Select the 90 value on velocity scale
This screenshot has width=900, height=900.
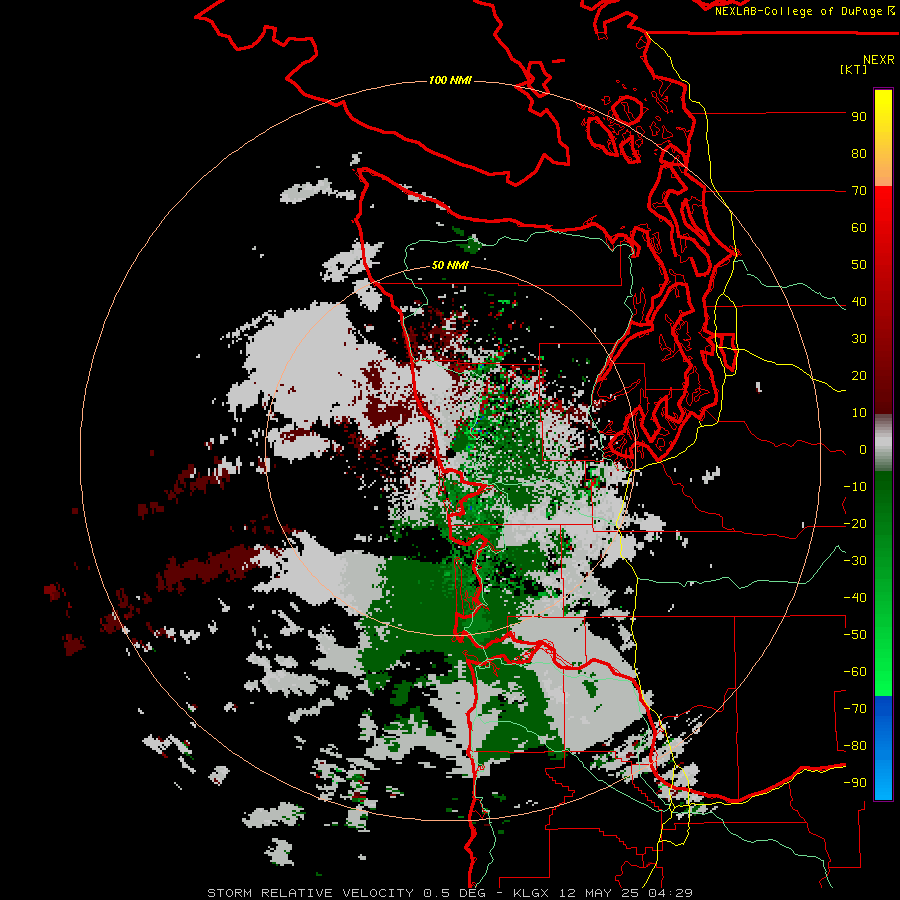coord(859,117)
